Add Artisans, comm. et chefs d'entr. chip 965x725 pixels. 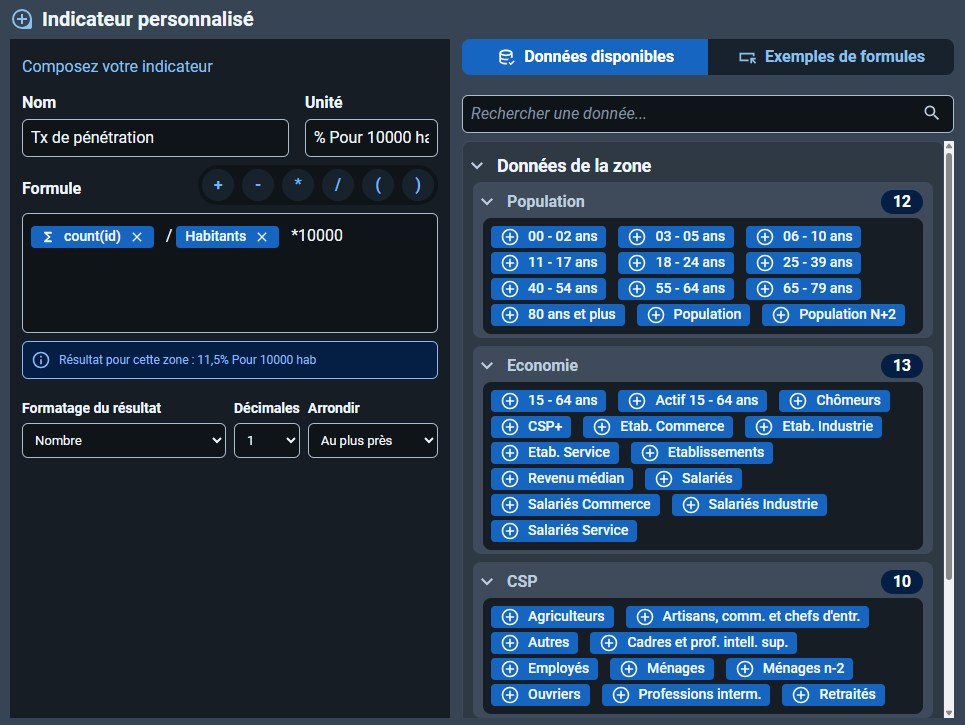(747, 617)
